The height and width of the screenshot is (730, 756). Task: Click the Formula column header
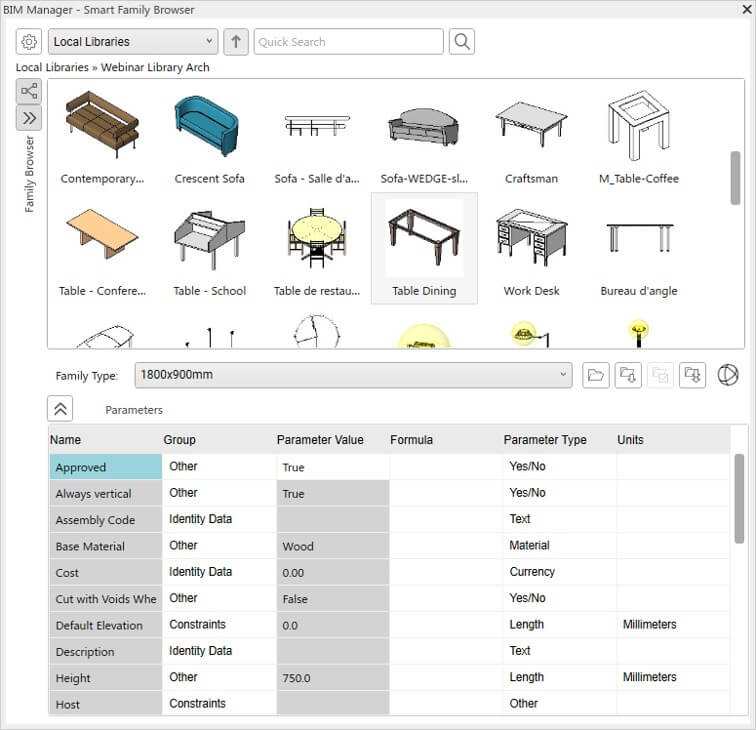point(446,440)
